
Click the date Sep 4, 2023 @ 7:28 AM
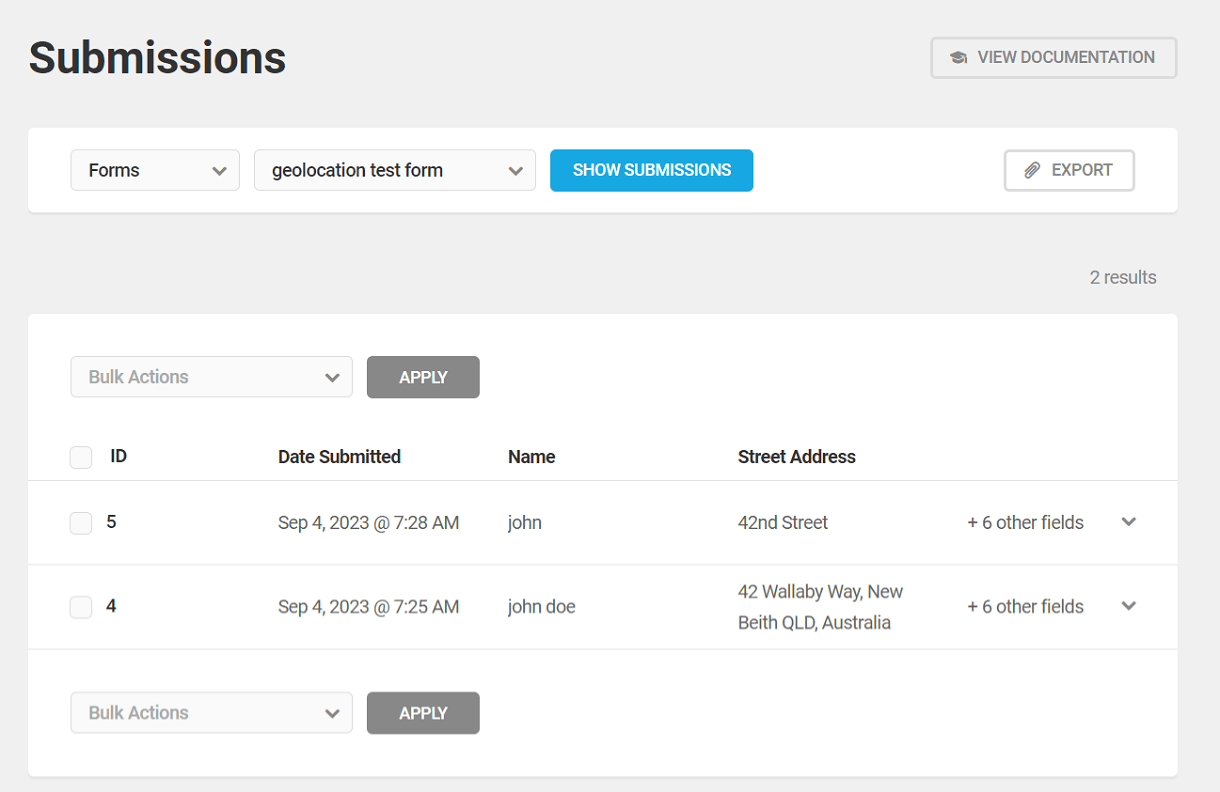pyautogui.click(x=369, y=523)
